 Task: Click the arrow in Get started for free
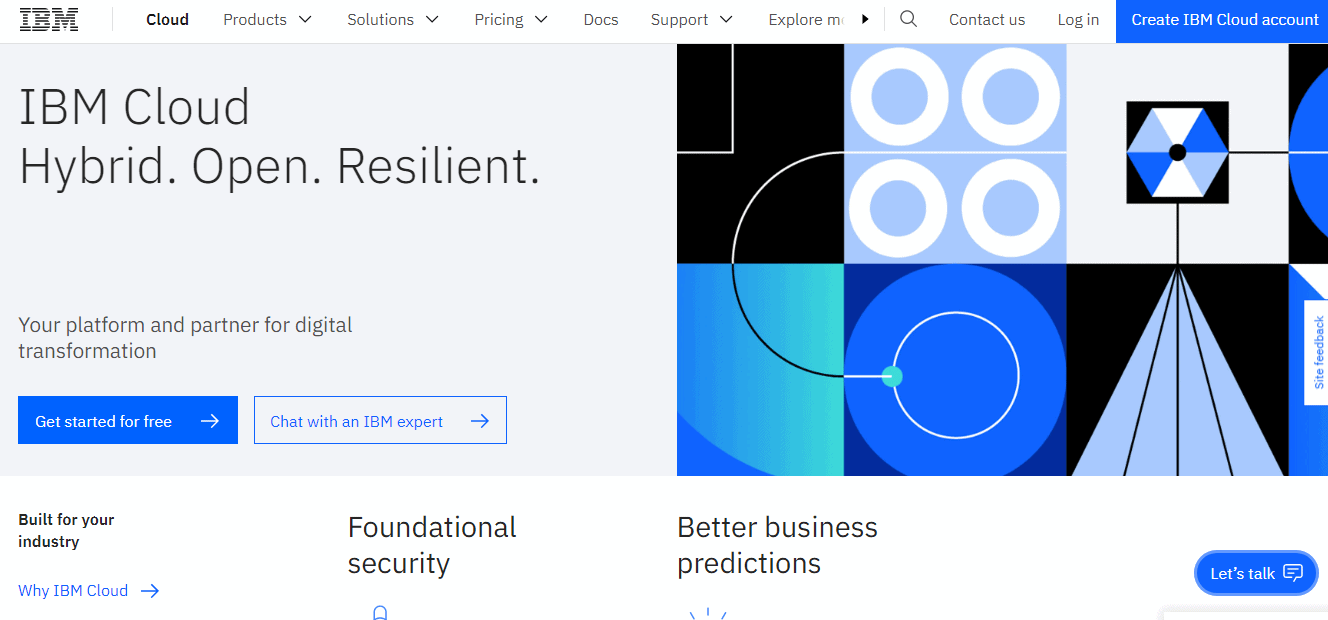click(x=210, y=421)
